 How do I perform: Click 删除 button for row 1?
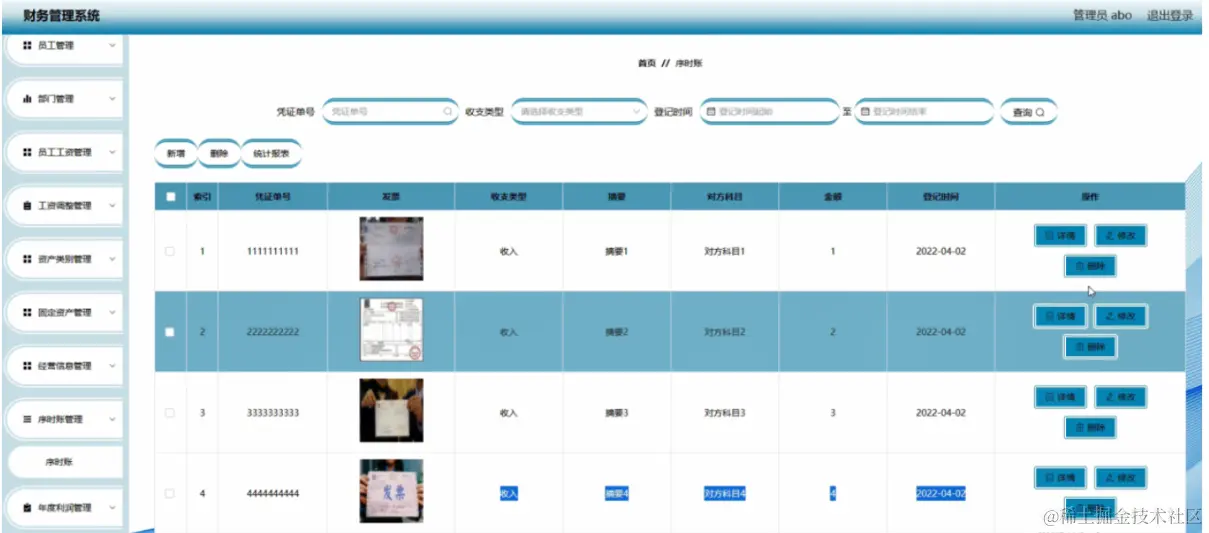[x=1090, y=266]
